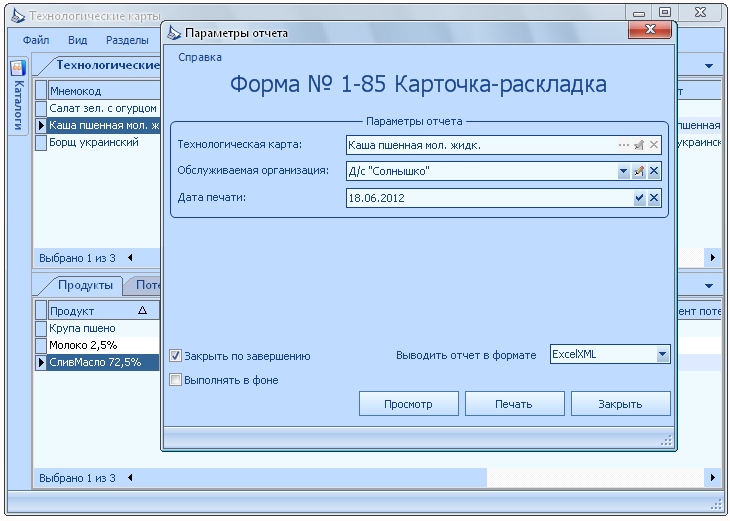Select the row Каша пшенная мол.
The height and width of the screenshot is (521, 730).
pyautogui.click(x=103, y=125)
